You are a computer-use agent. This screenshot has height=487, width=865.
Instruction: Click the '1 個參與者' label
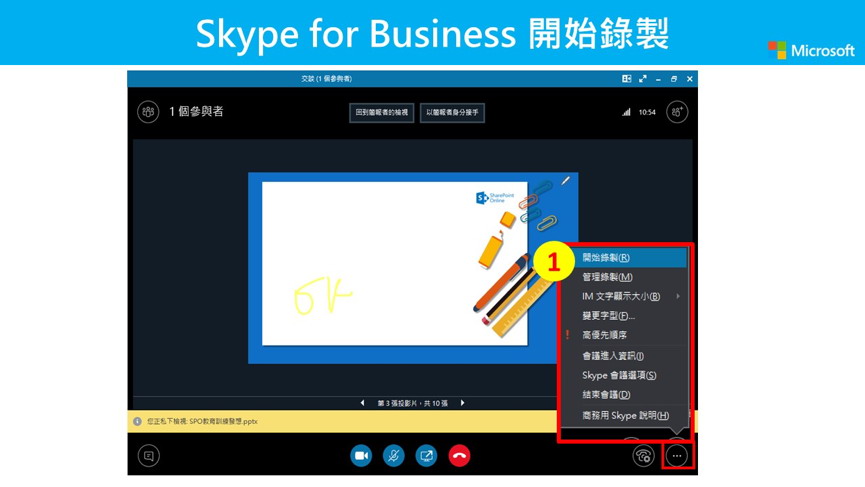tap(196, 111)
